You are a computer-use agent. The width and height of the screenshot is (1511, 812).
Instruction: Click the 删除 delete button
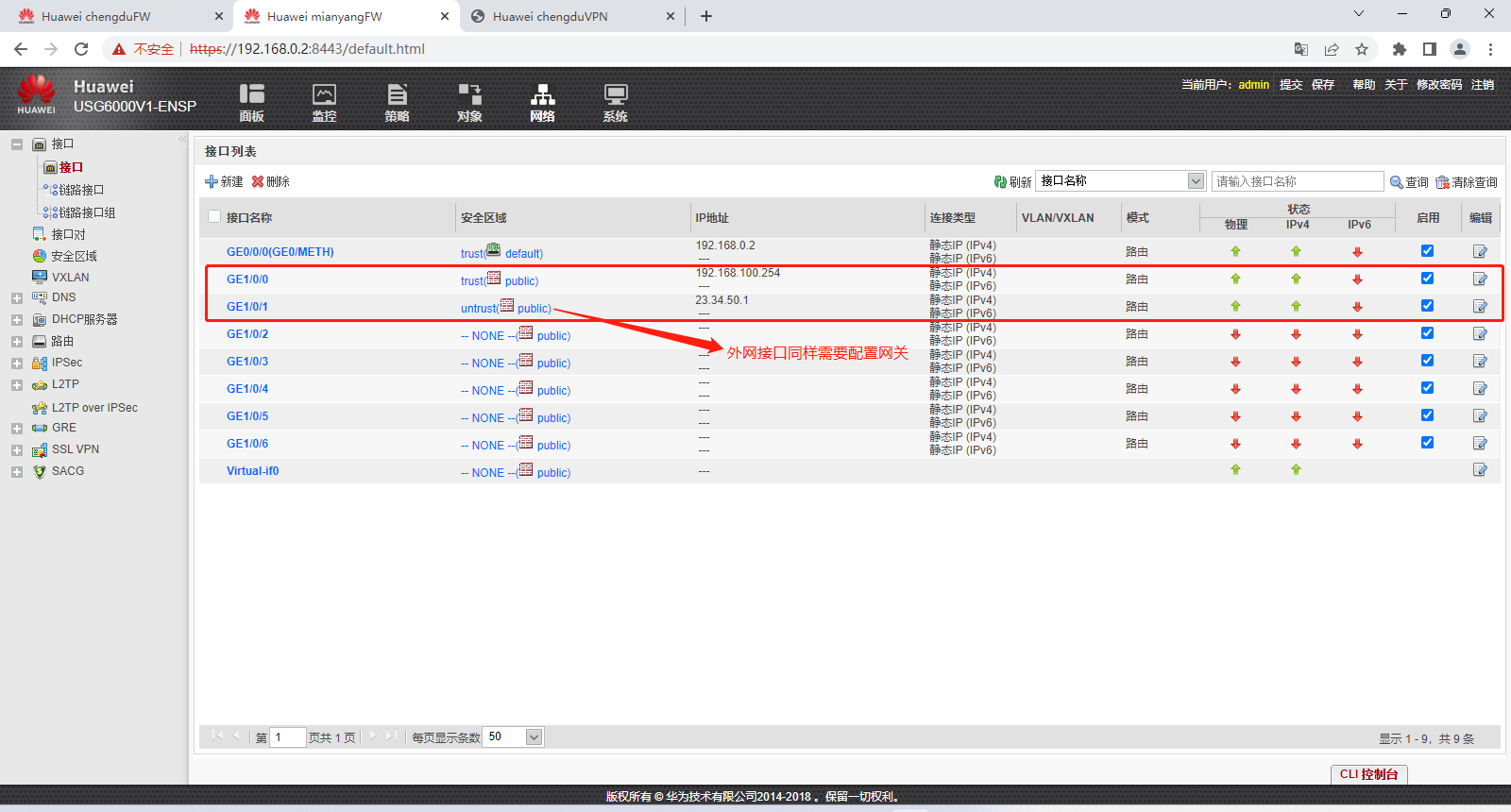(271, 181)
